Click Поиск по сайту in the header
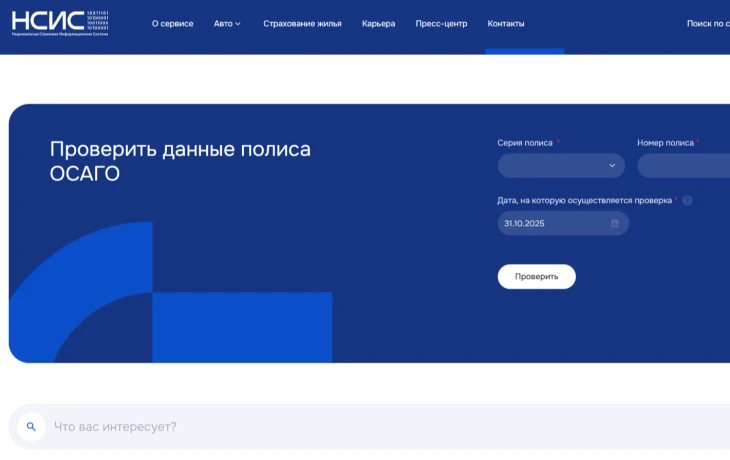The image size is (730, 460). (x=708, y=23)
